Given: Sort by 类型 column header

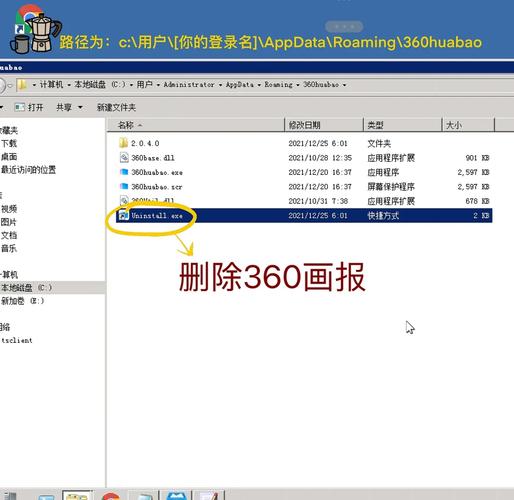Looking at the screenshot, I should click(x=402, y=125).
